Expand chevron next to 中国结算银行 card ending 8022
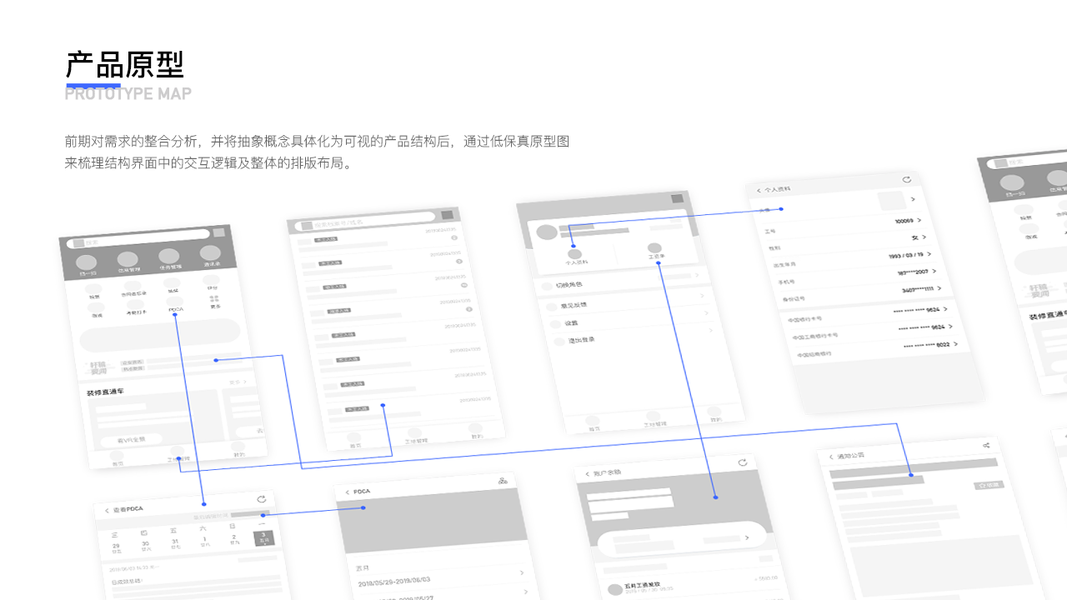 (x=955, y=344)
